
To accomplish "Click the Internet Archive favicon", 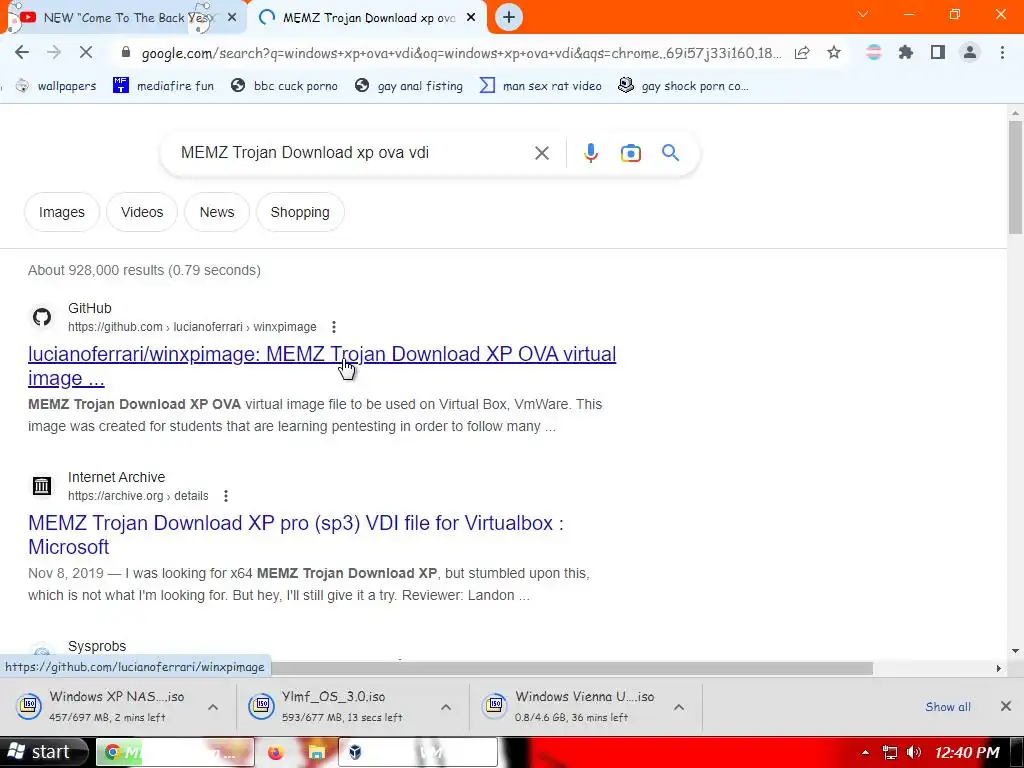I will click(x=42, y=486).
